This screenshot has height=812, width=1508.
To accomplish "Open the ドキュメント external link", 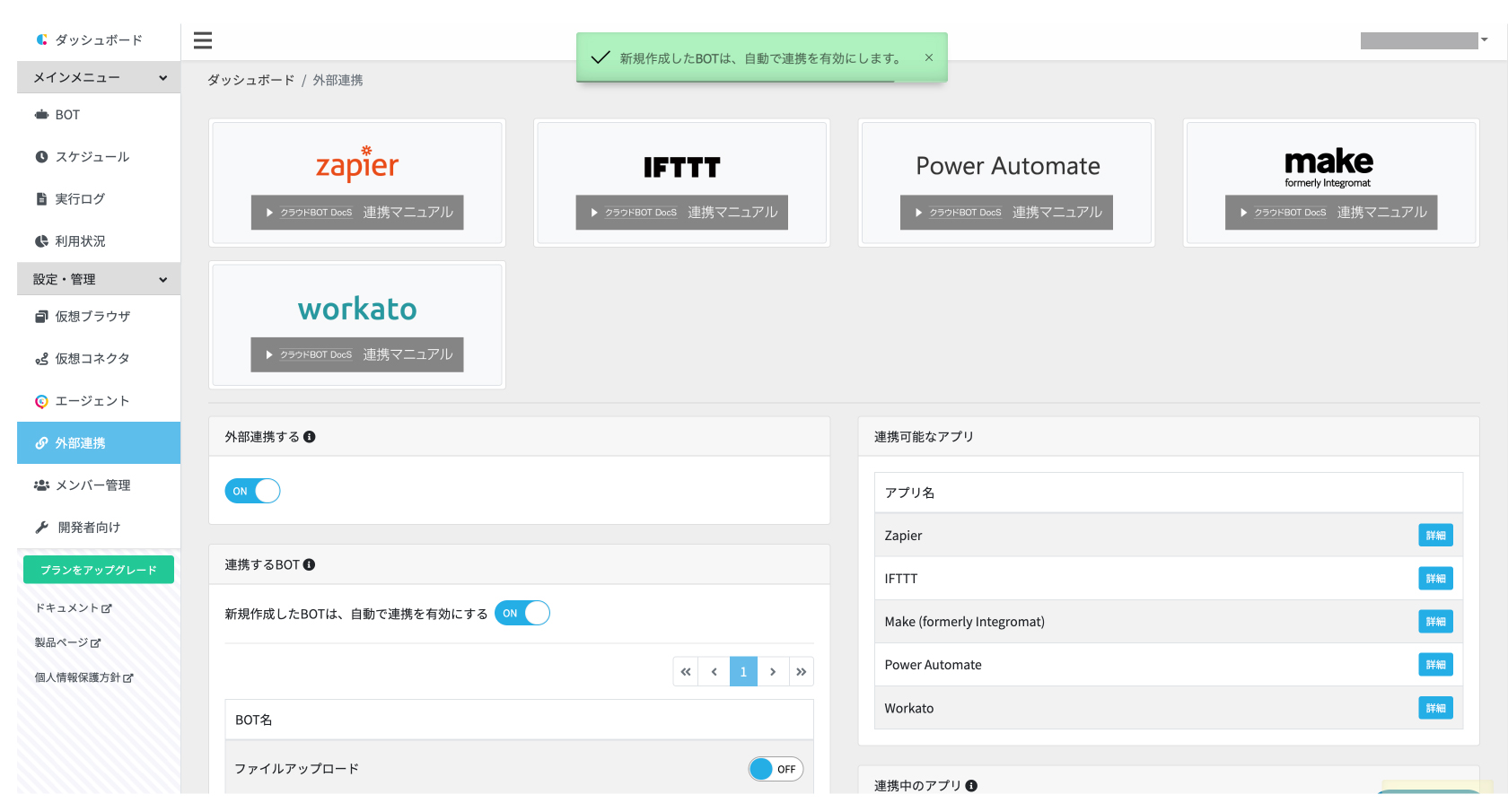I will click(x=74, y=608).
